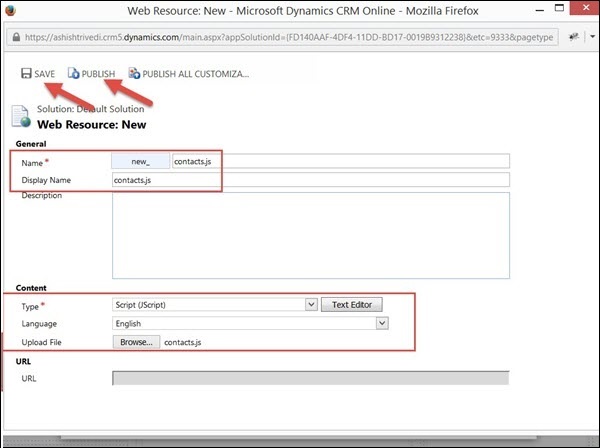Click the Save floppy disk icon

click(26, 73)
